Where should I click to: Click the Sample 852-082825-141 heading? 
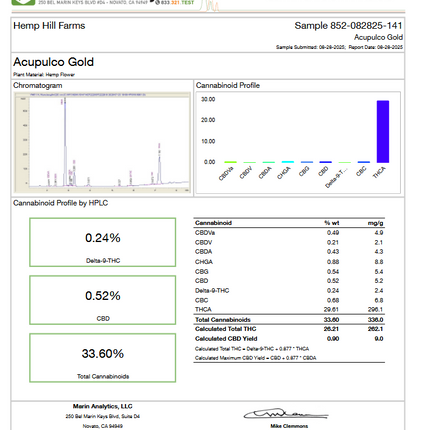pos(348,26)
